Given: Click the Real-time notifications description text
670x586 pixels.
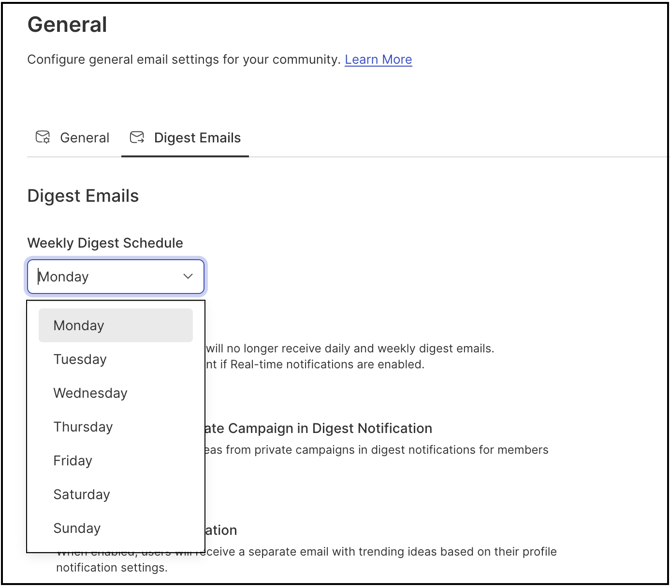Looking at the screenshot, I should click(x=315, y=364).
